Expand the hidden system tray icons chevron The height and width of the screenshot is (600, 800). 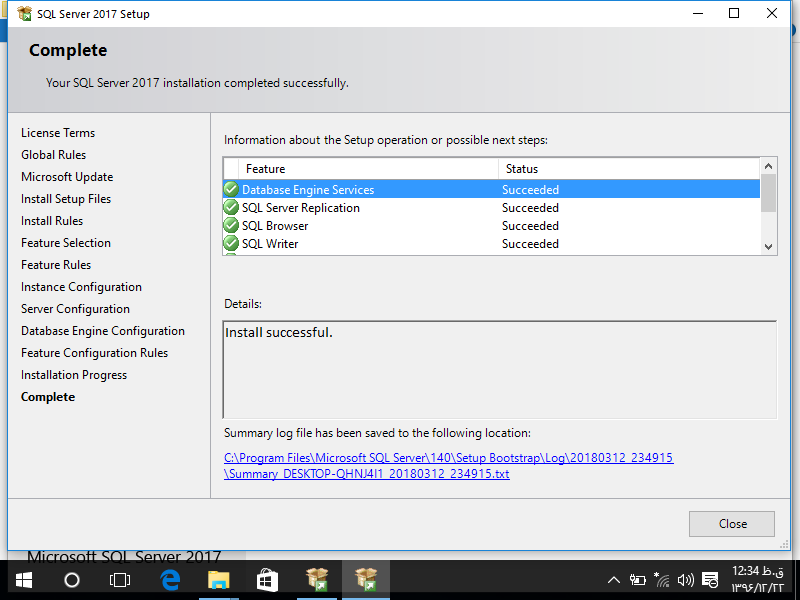[613, 579]
